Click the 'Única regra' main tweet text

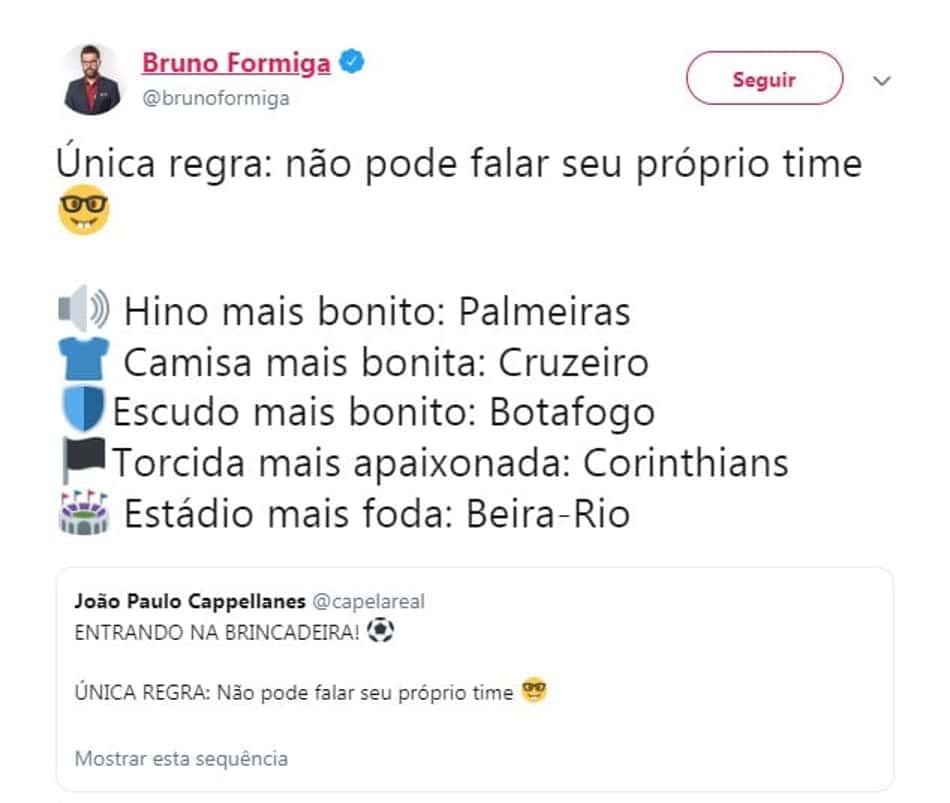(459, 164)
